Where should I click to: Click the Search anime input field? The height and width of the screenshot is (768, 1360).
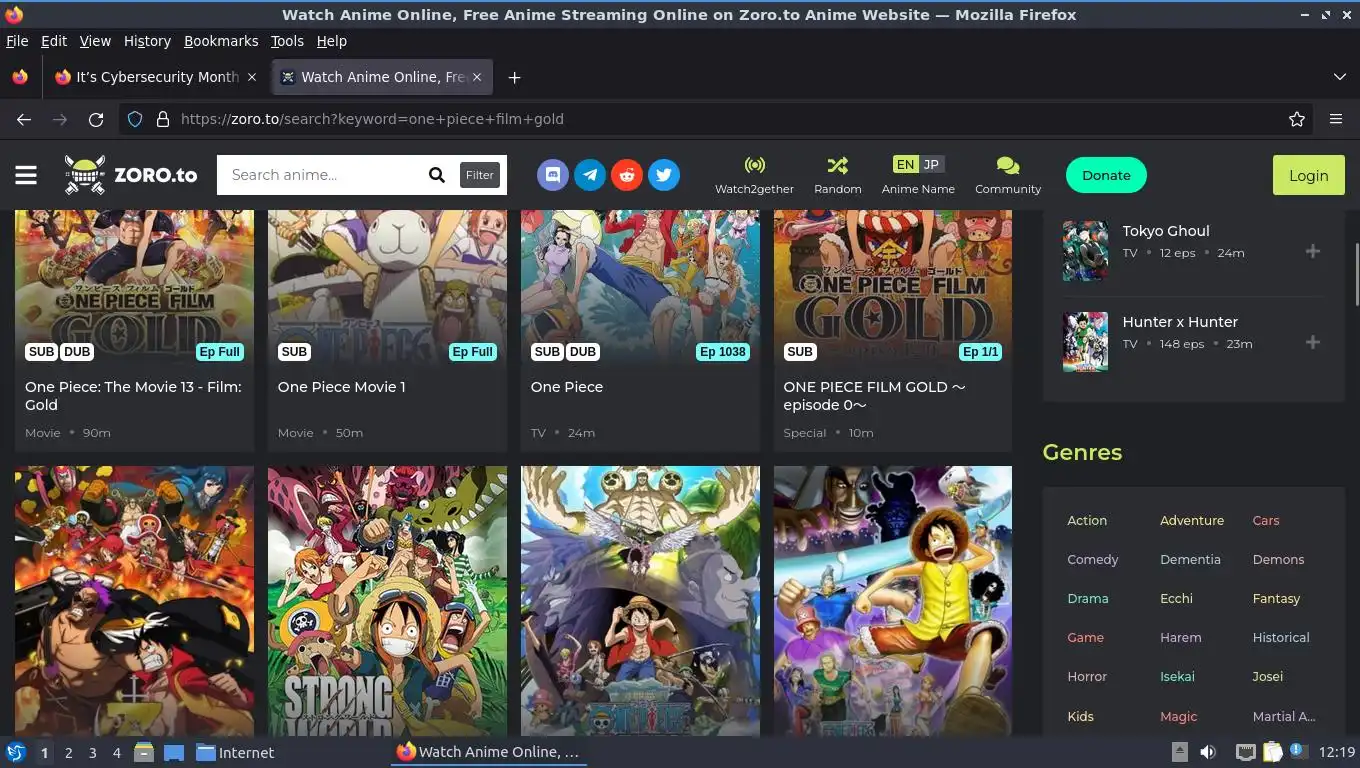point(322,175)
